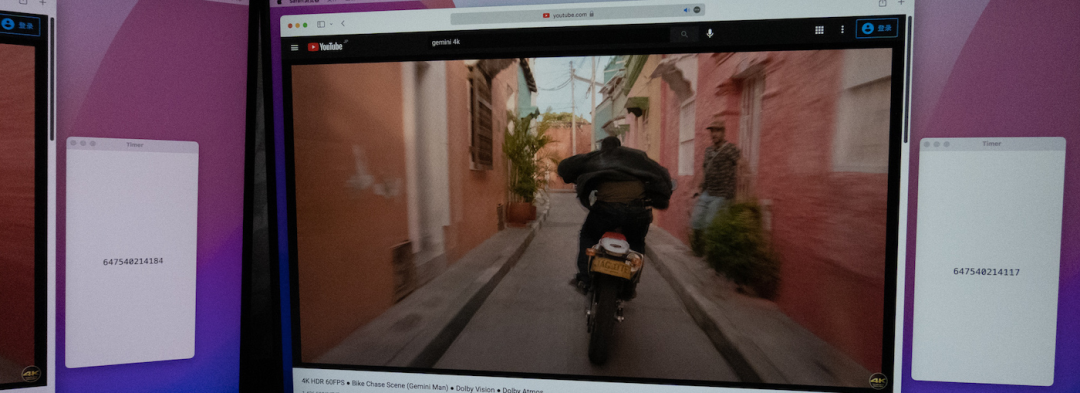
Task: Select the '4K HDR 60FPS Bike Chase Scene' video title
Action: 422,385
